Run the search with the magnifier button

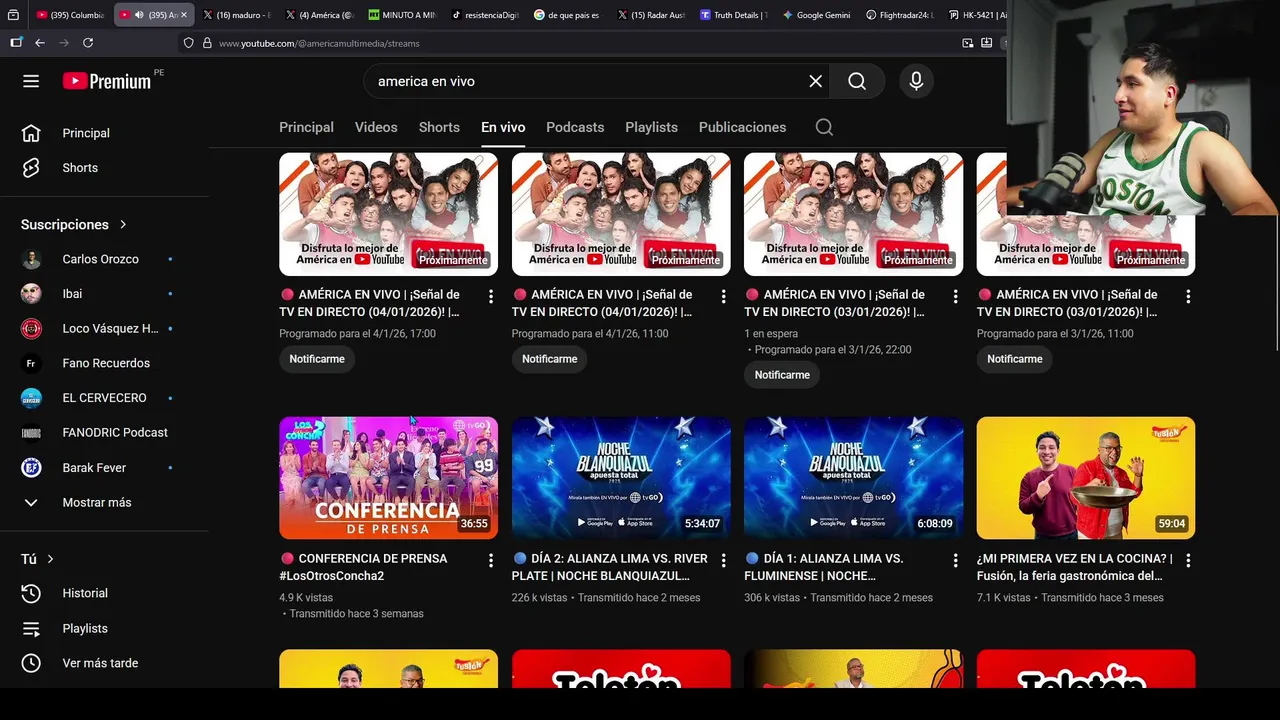click(x=857, y=81)
